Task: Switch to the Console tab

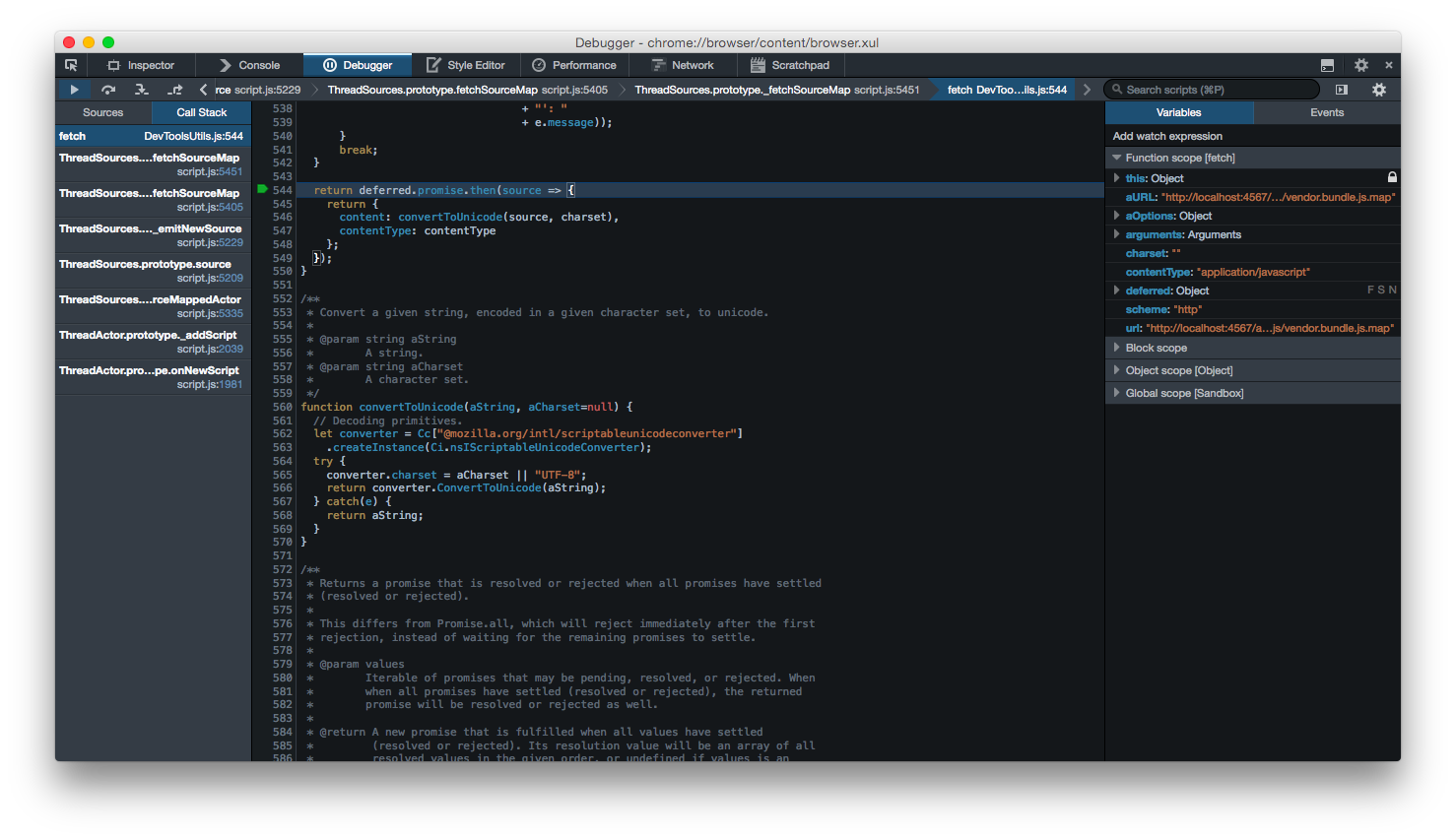Action: pos(249,65)
